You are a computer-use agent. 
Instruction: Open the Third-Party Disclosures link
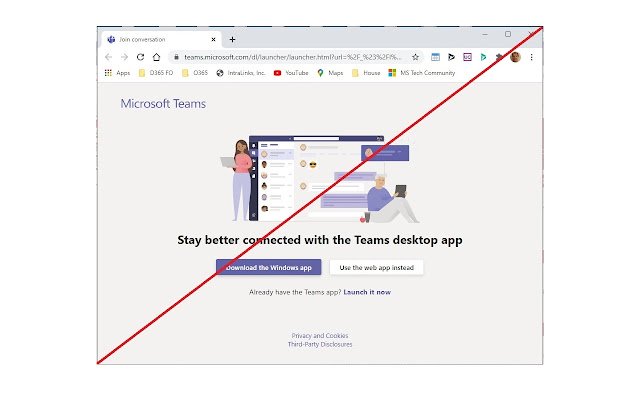point(320,344)
